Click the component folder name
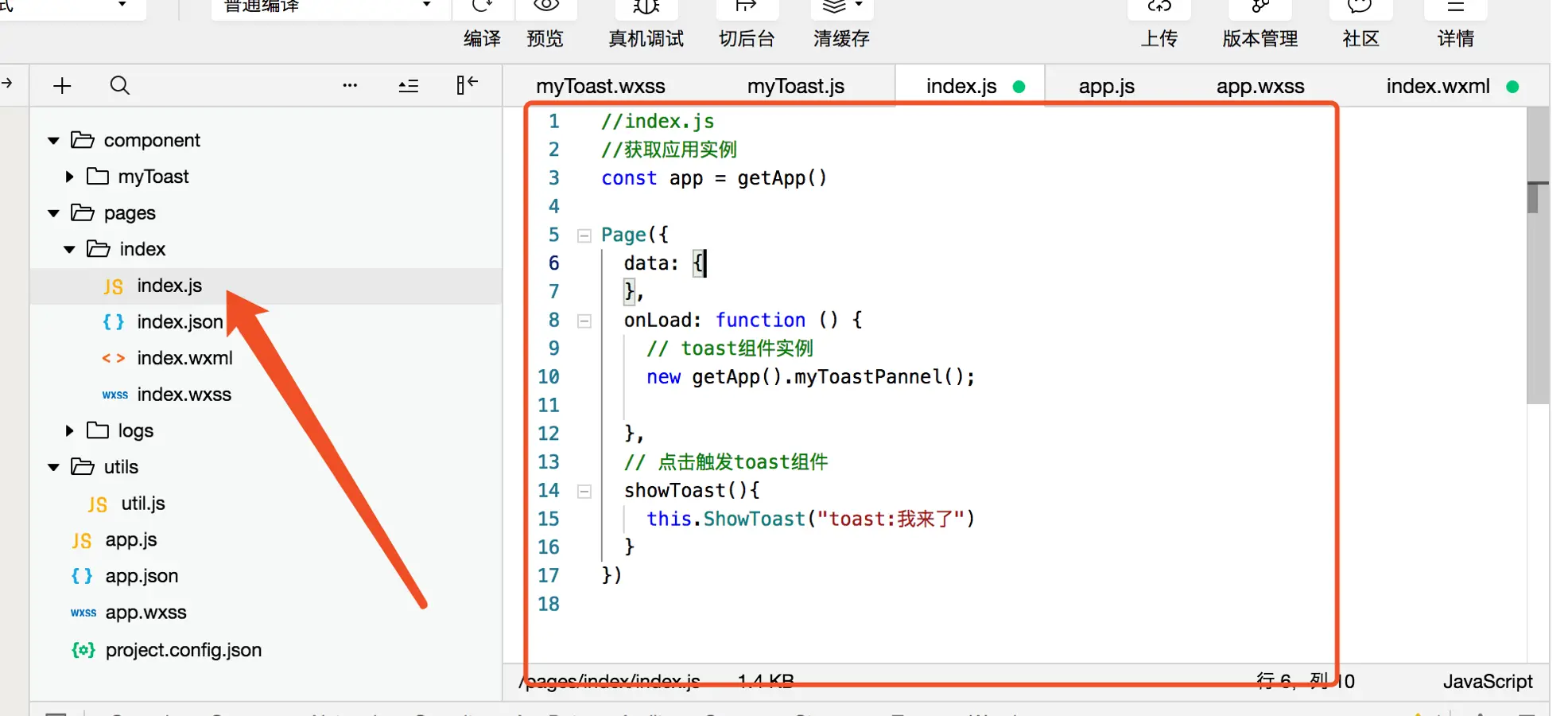The image size is (1568, 716). pyautogui.click(x=152, y=141)
